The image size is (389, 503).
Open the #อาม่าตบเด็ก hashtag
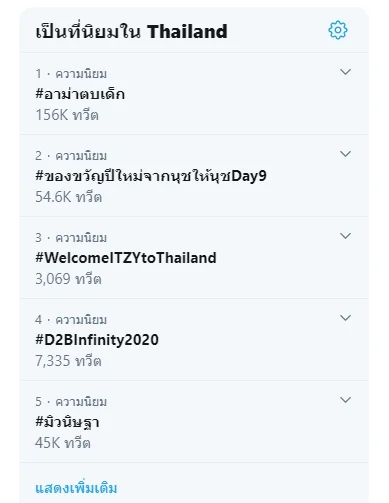80,94
